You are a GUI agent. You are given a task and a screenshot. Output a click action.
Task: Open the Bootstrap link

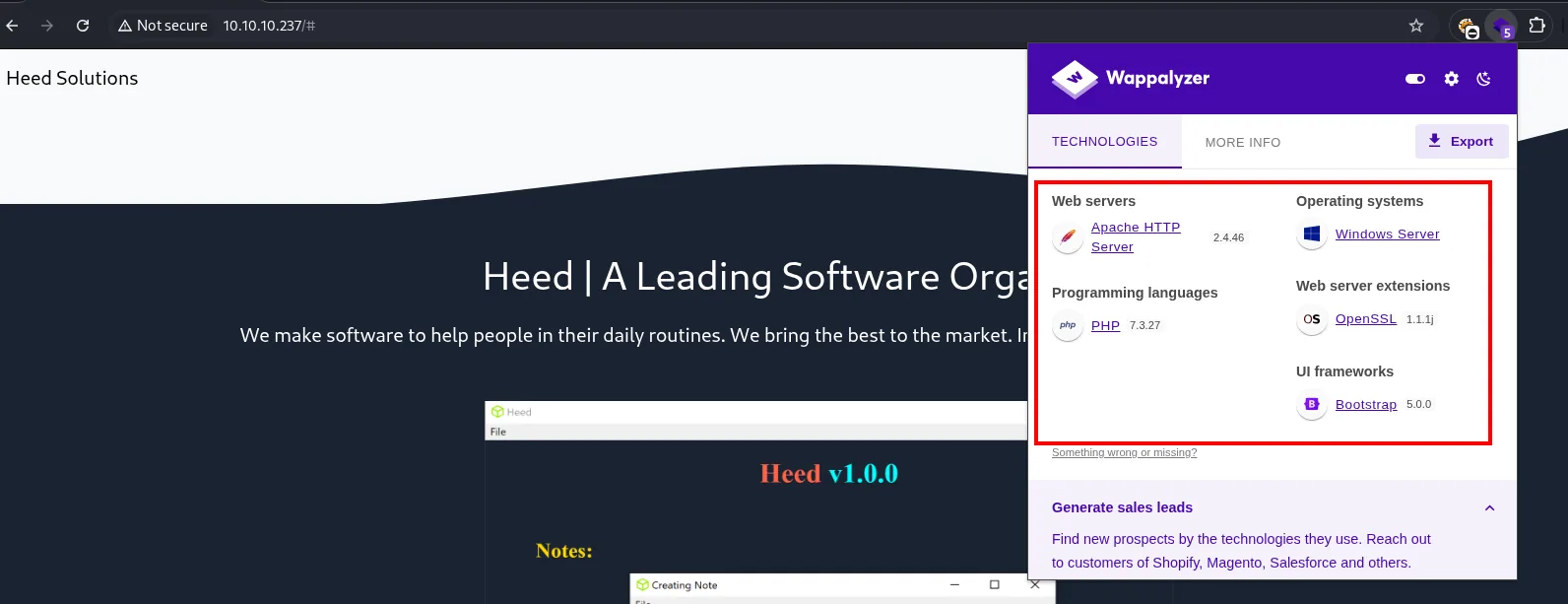(x=1366, y=404)
